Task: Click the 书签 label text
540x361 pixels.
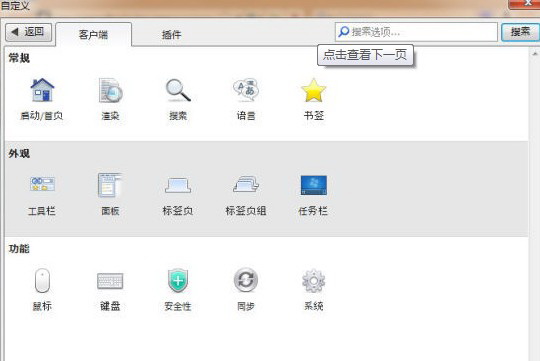Action: click(314, 116)
